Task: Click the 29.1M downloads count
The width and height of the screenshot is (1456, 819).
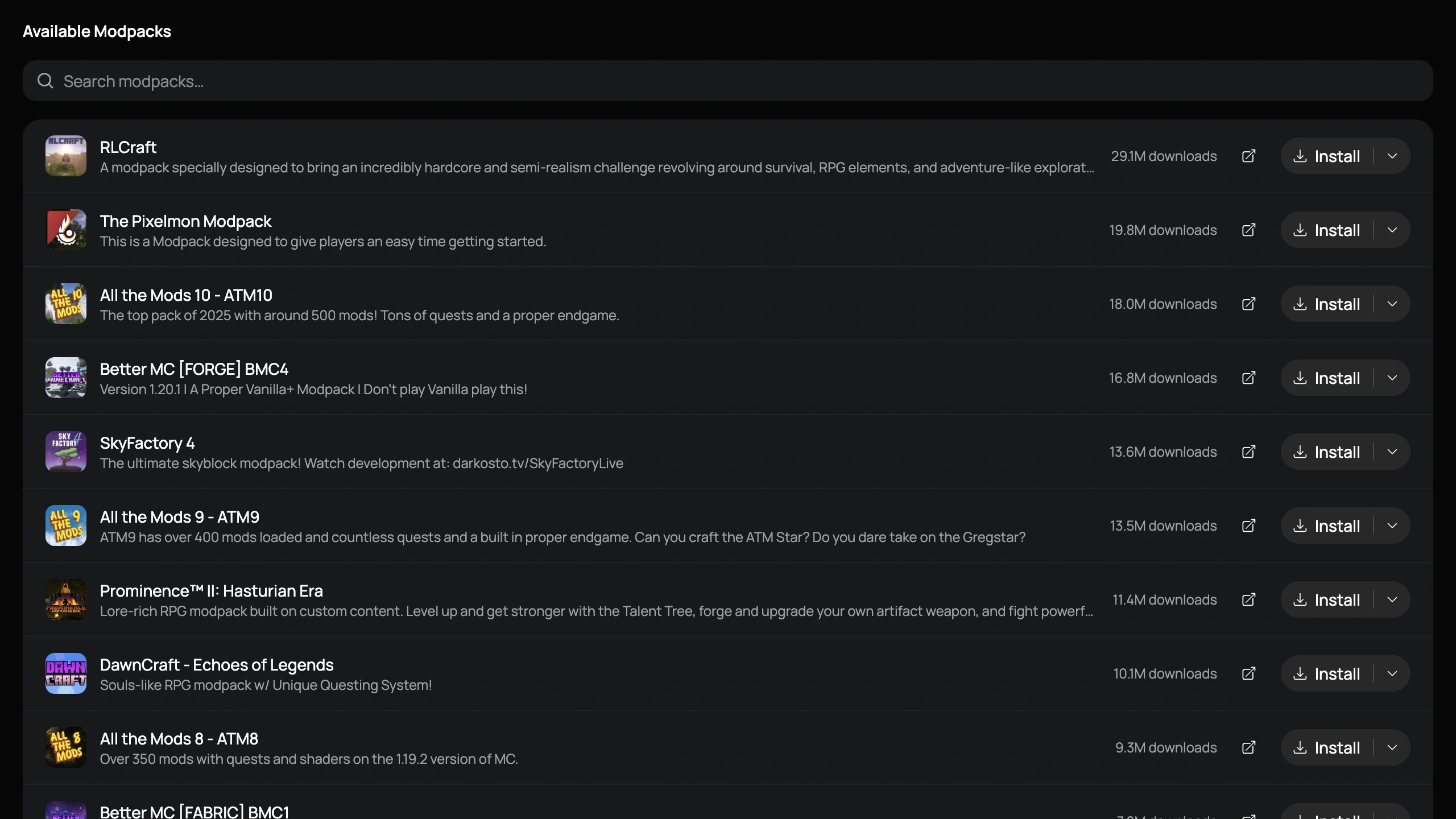Action: tap(1164, 156)
